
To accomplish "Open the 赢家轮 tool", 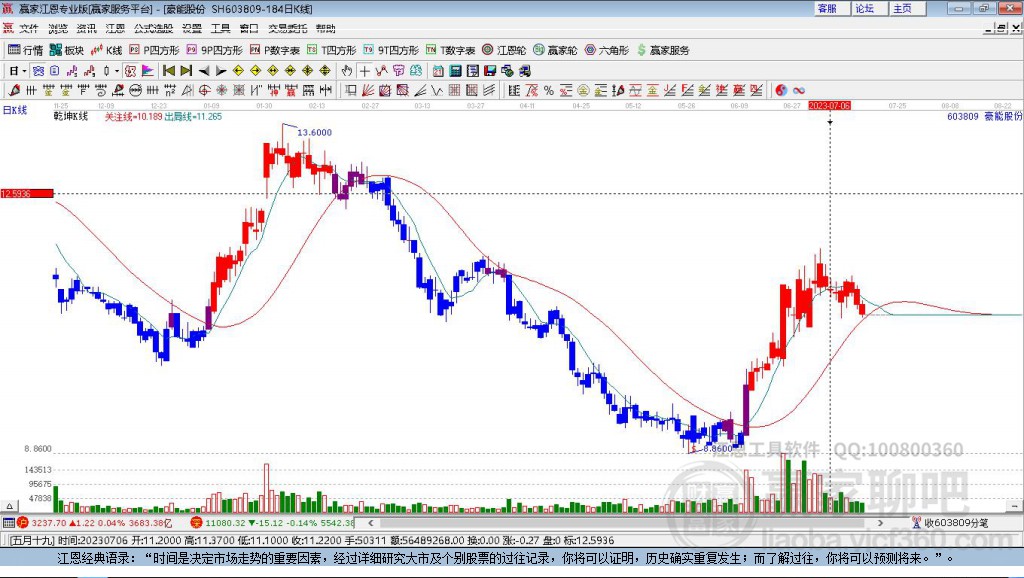I will [x=555, y=50].
